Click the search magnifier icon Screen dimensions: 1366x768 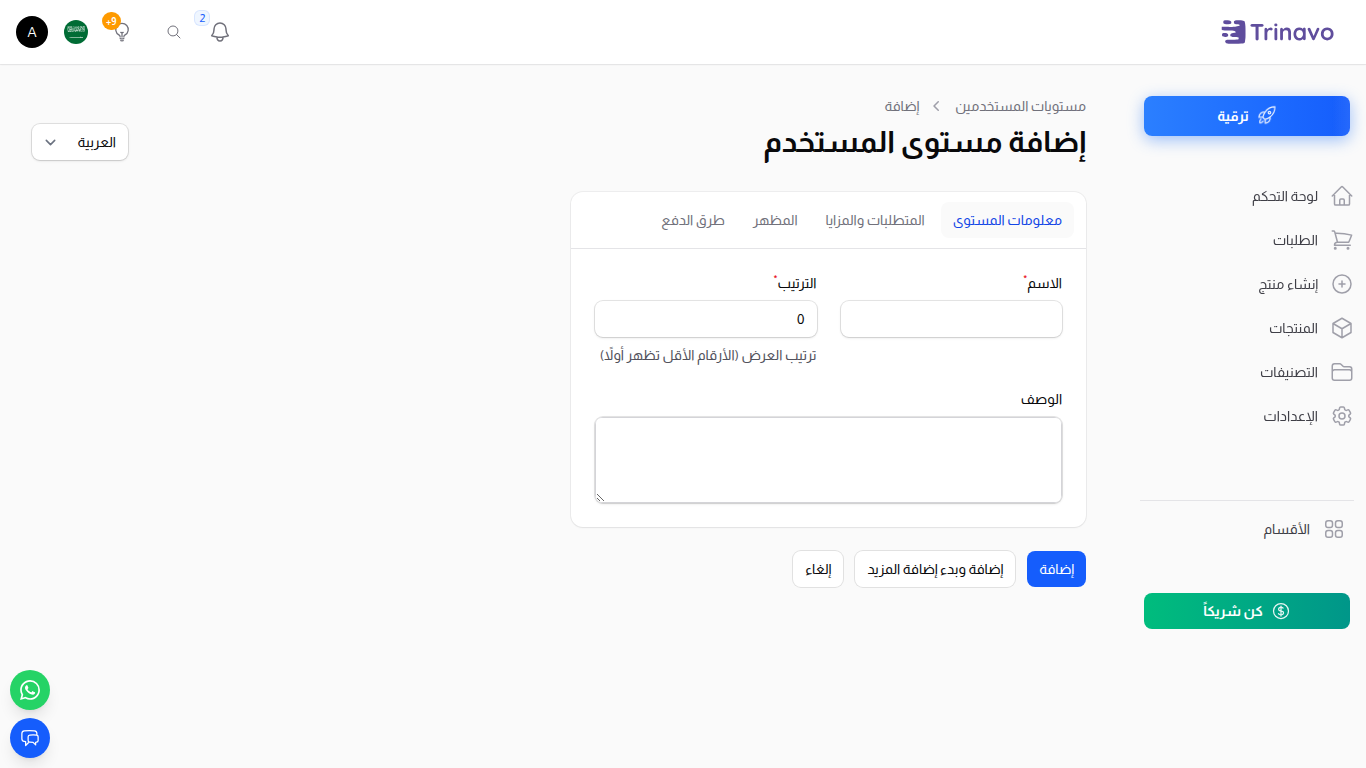click(174, 32)
